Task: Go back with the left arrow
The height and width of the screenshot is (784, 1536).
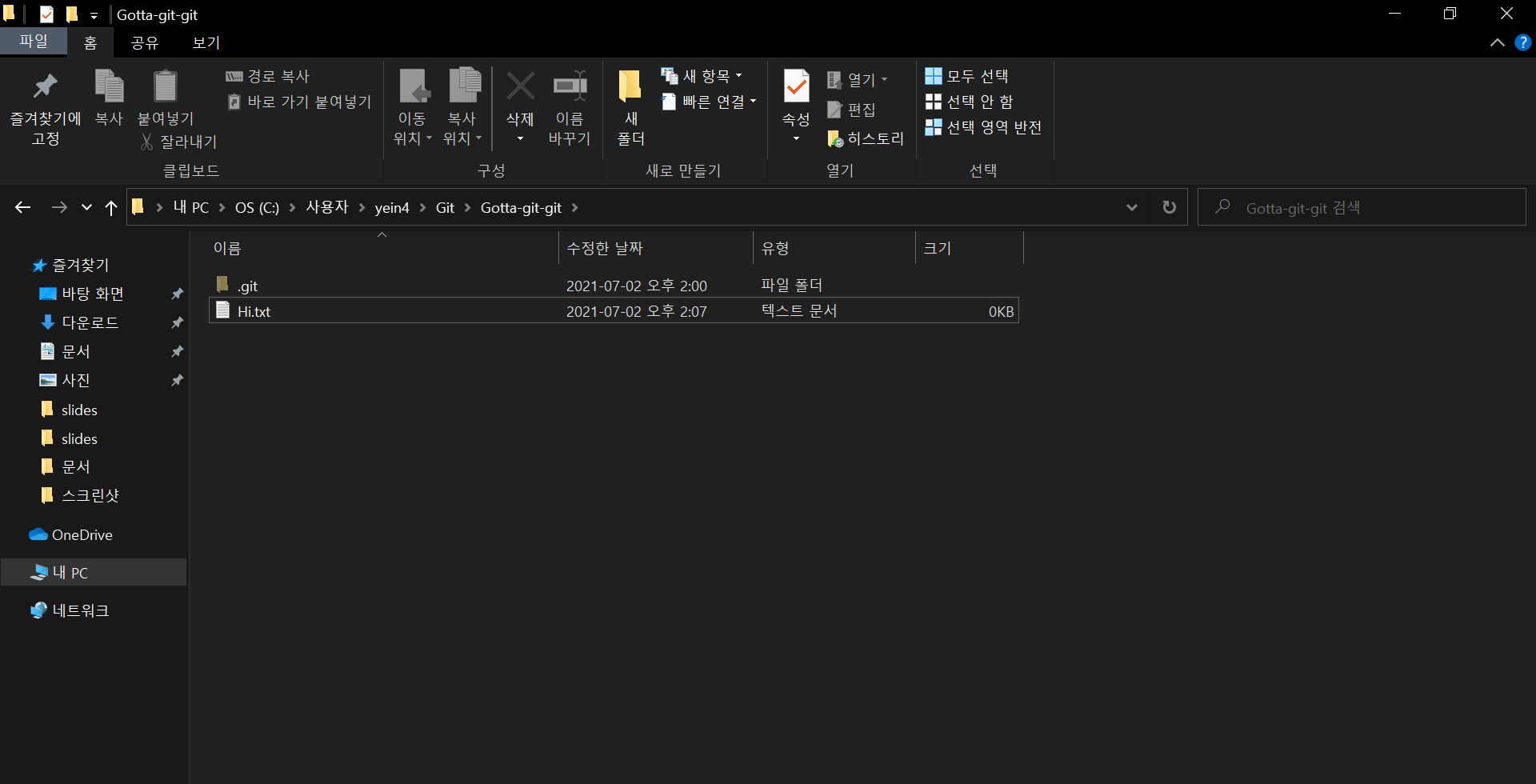Action: click(23, 207)
